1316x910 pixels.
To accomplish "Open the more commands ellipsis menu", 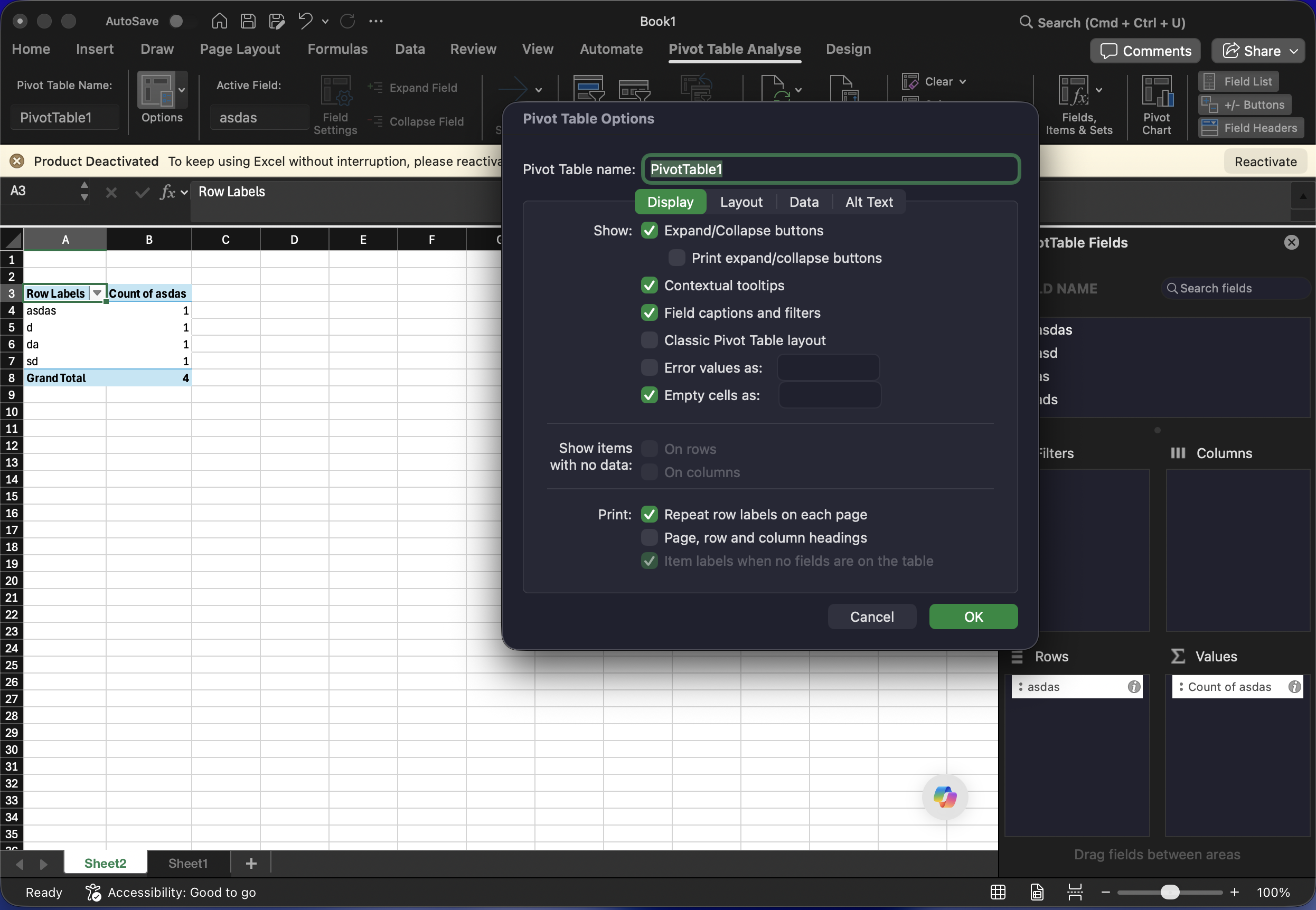I will [x=376, y=21].
